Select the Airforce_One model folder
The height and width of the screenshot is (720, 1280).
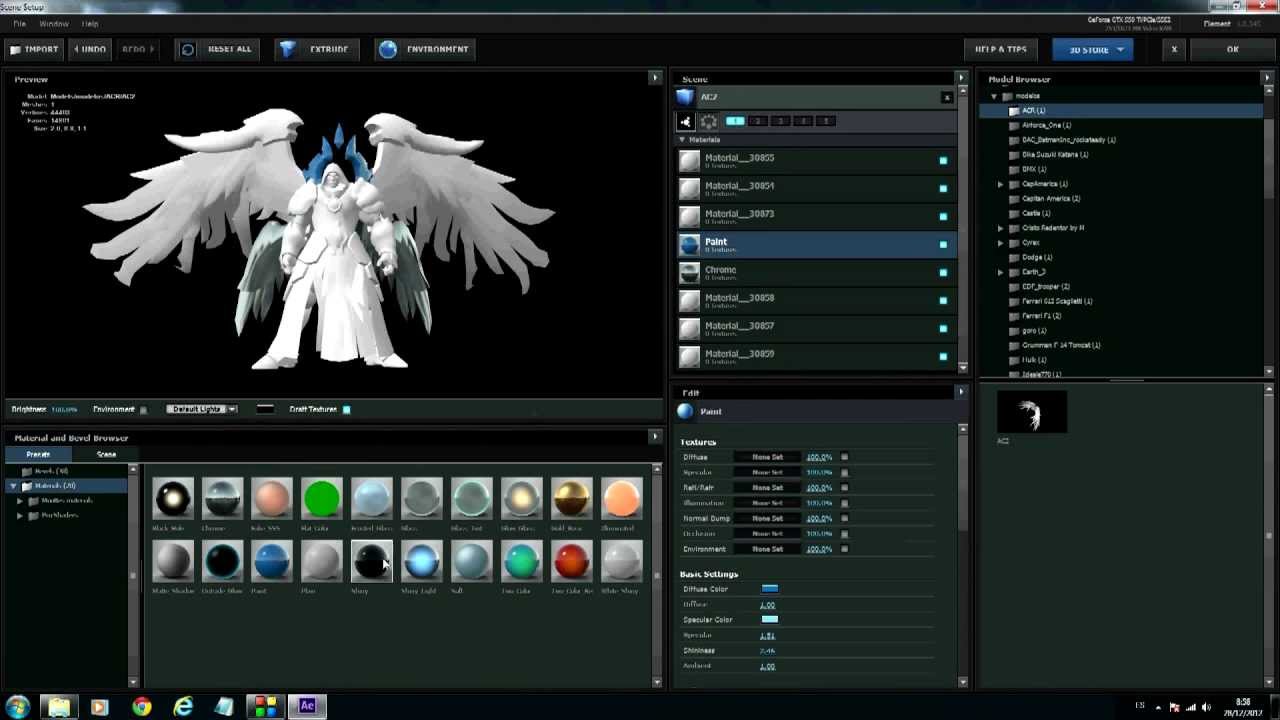(x=1047, y=125)
